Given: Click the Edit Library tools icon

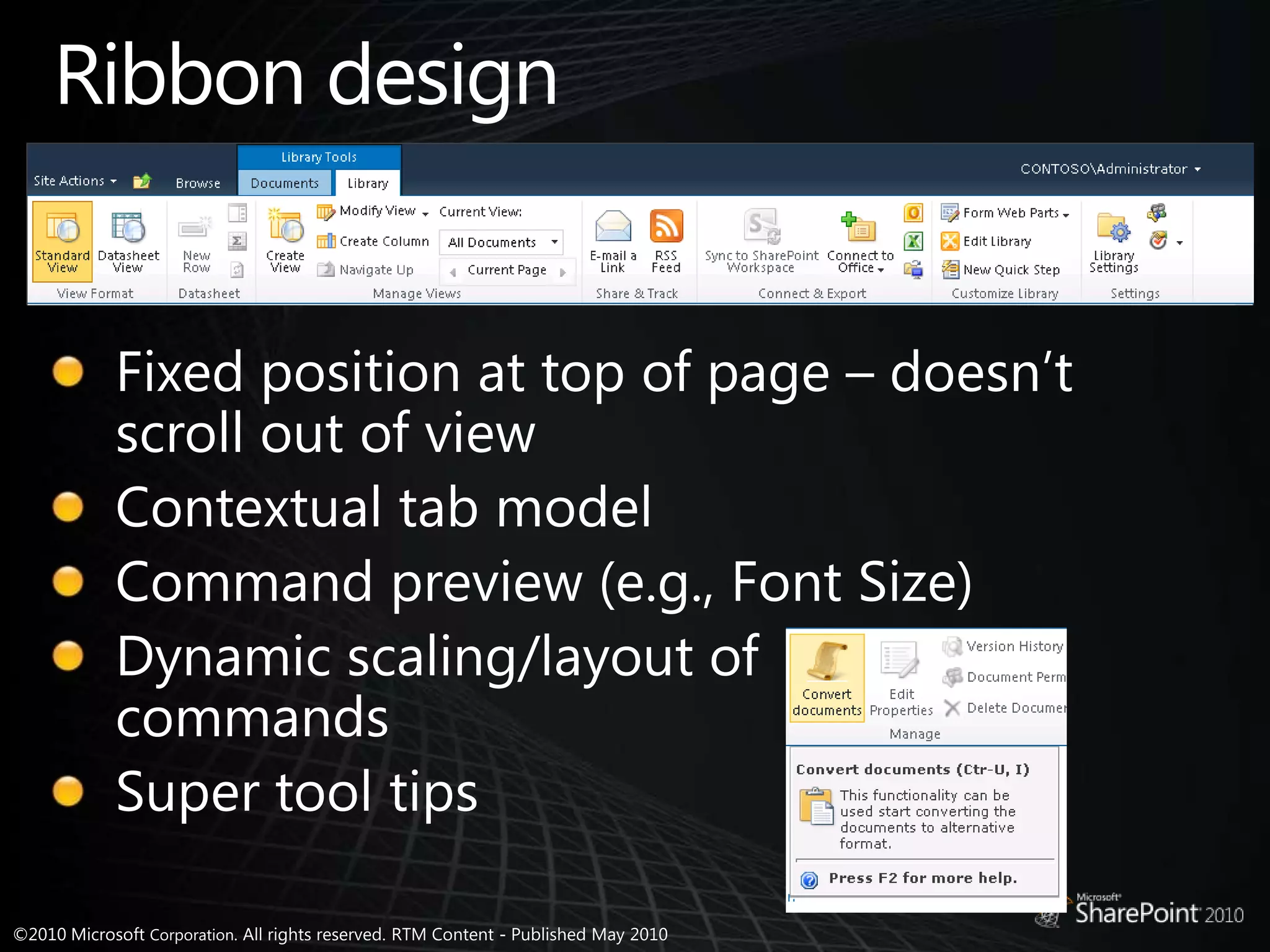Looking at the screenshot, I should (x=950, y=241).
